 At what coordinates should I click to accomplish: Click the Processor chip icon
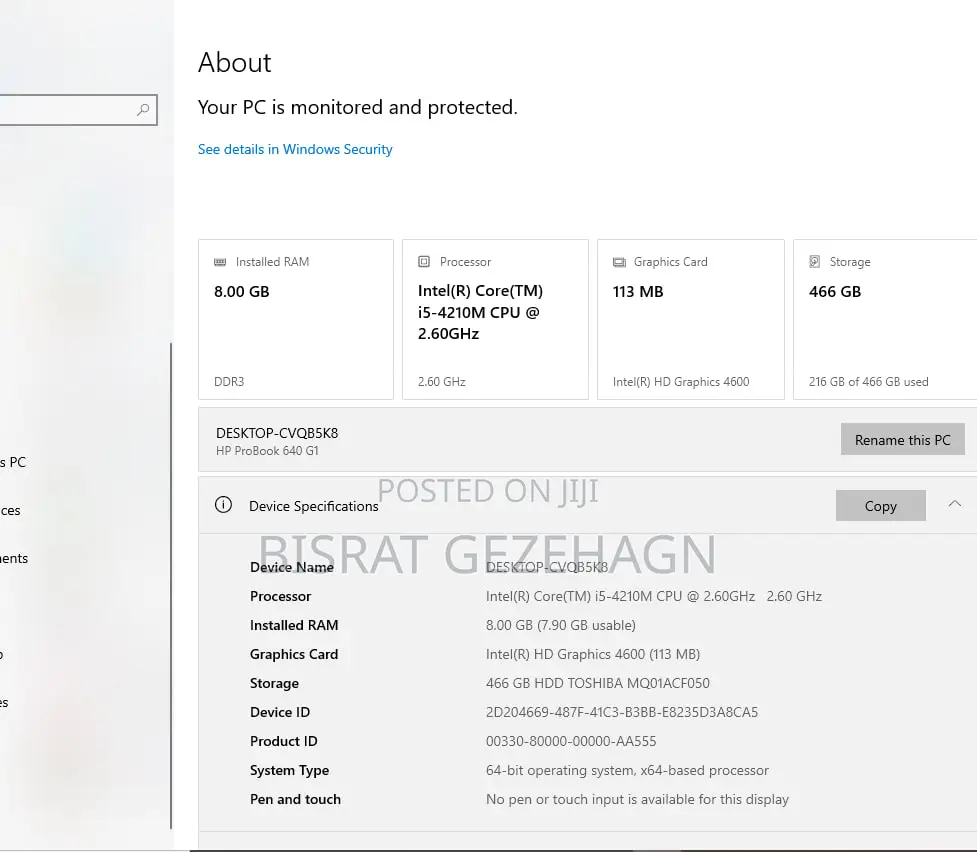tap(424, 262)
